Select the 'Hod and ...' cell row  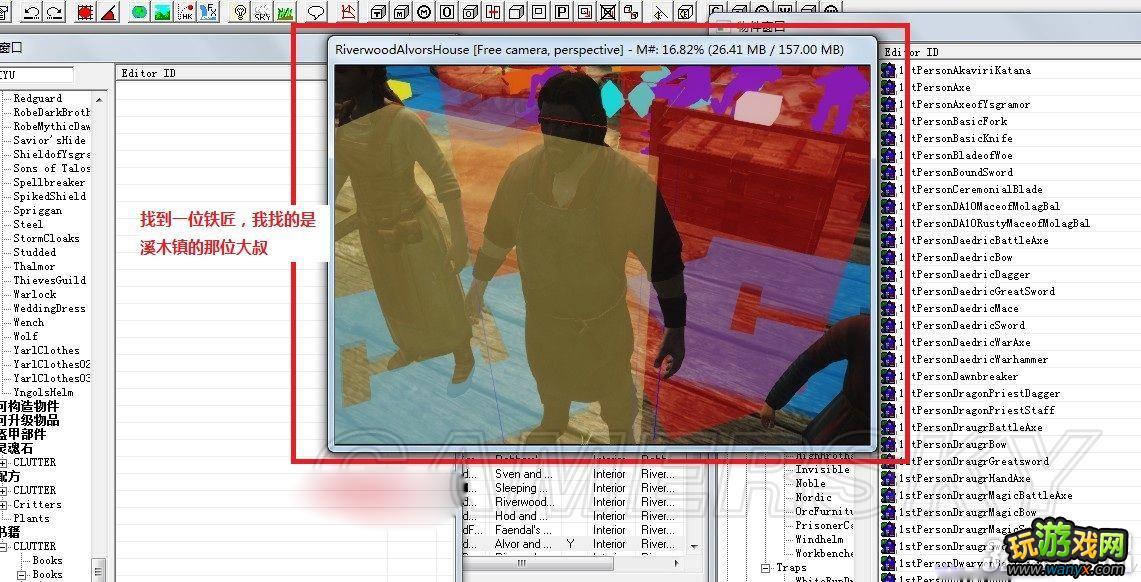pyautogui.click(x=575, y=517)
